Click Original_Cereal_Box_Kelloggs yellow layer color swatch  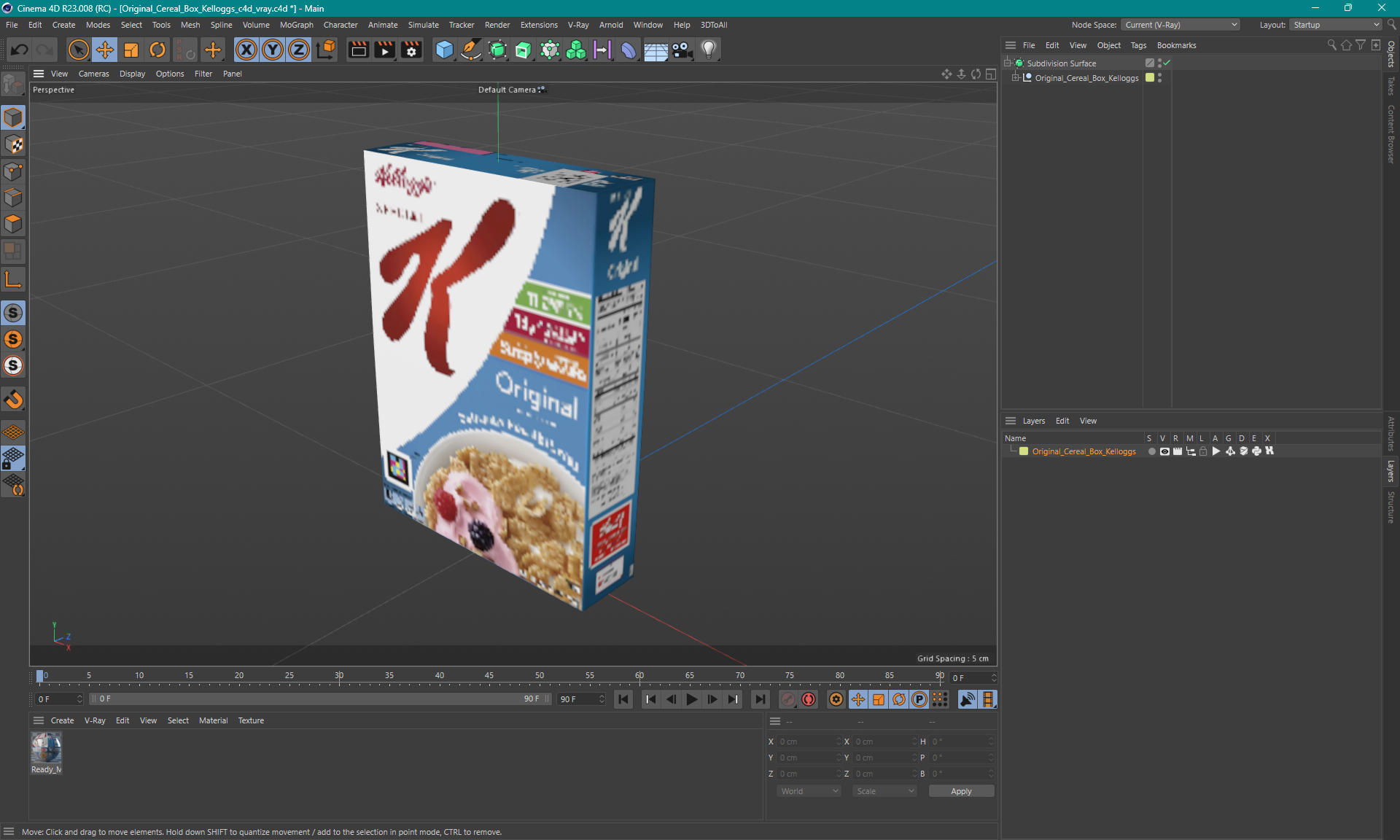pyautogui.click(x=1024, y=451)
